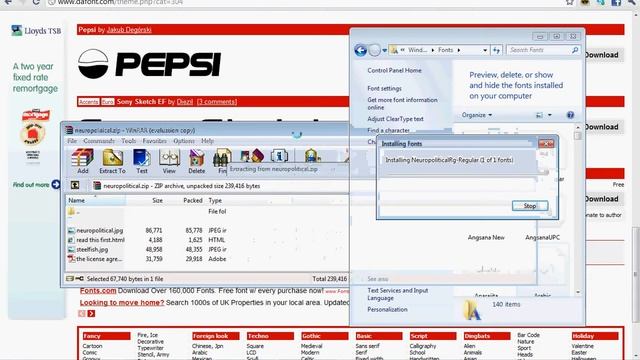Screen dimensions: 640x360
Task: Click Get more font information online link
Action: (x=402, y=103)
